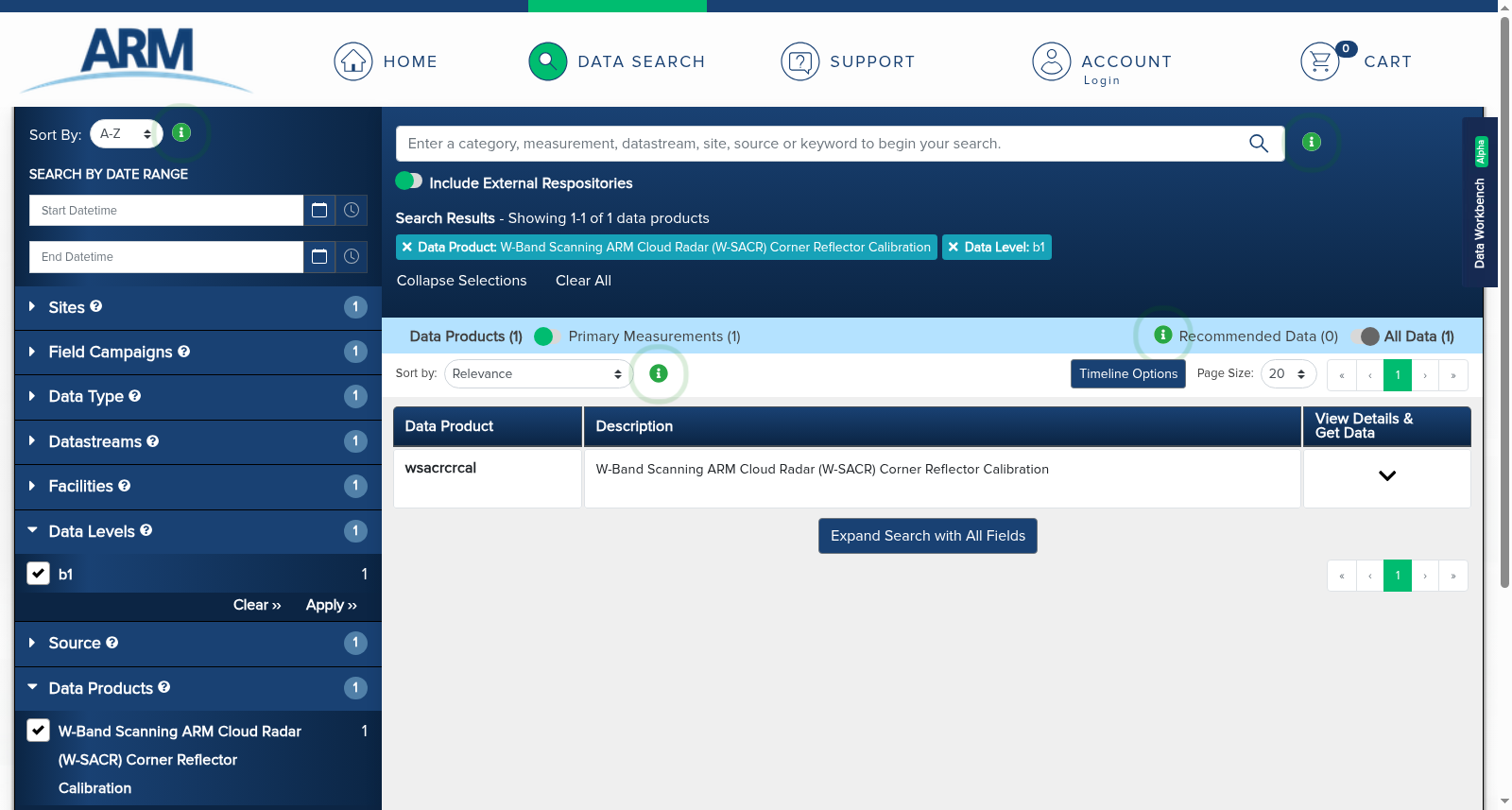The image size is (1512, 810).
Task: Open the A-Z sort dropdown
Action: pos(127,134)
